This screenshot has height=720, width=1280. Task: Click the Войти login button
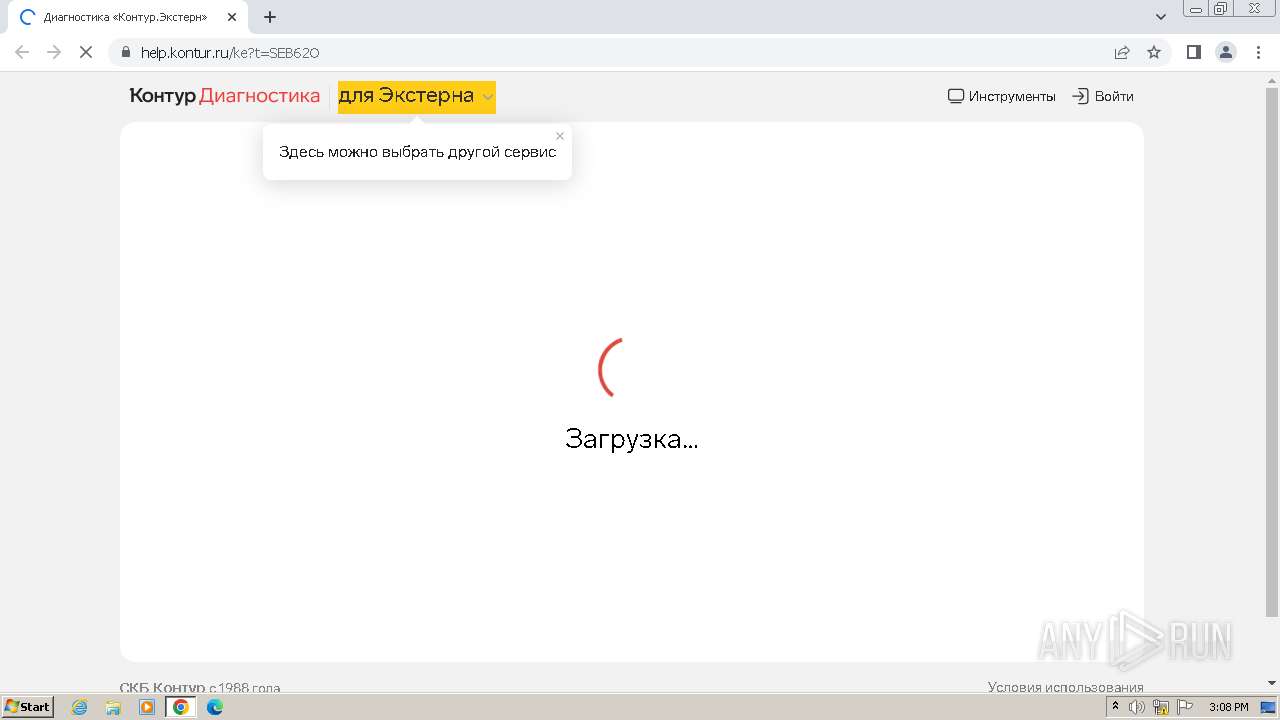tap(1103, 96)
